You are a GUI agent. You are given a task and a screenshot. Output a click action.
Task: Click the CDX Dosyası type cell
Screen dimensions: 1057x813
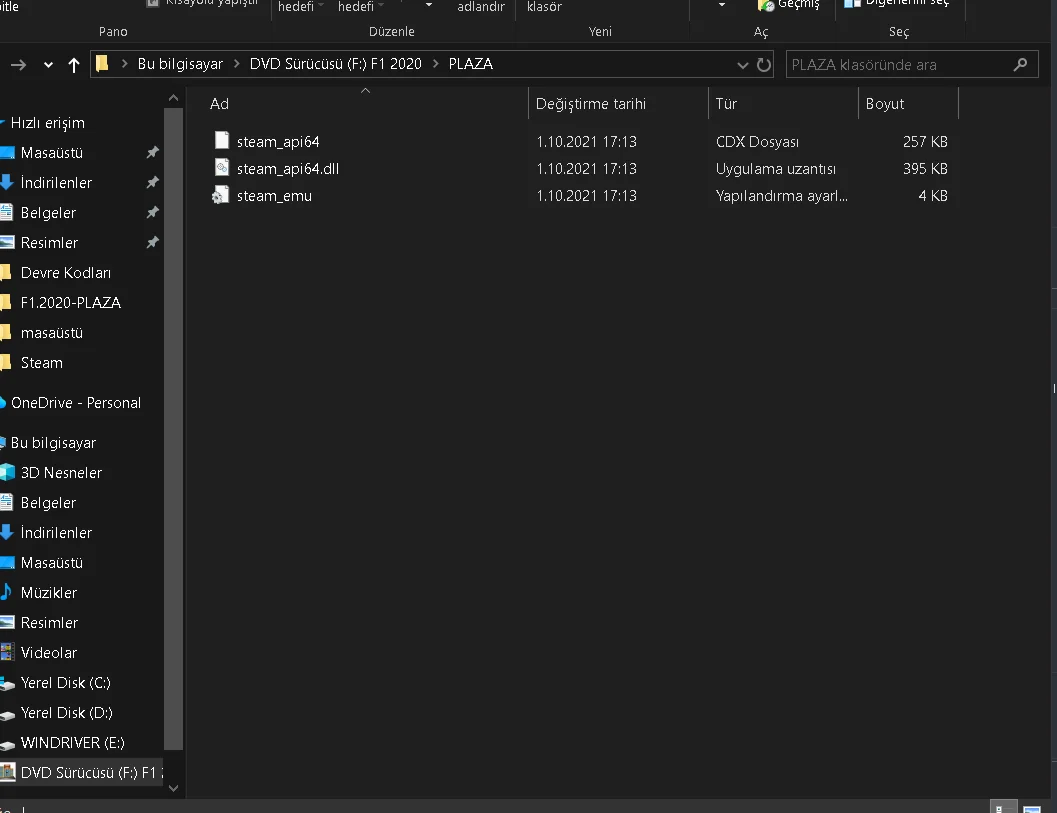pyautogui.click(x=757, y=142)
